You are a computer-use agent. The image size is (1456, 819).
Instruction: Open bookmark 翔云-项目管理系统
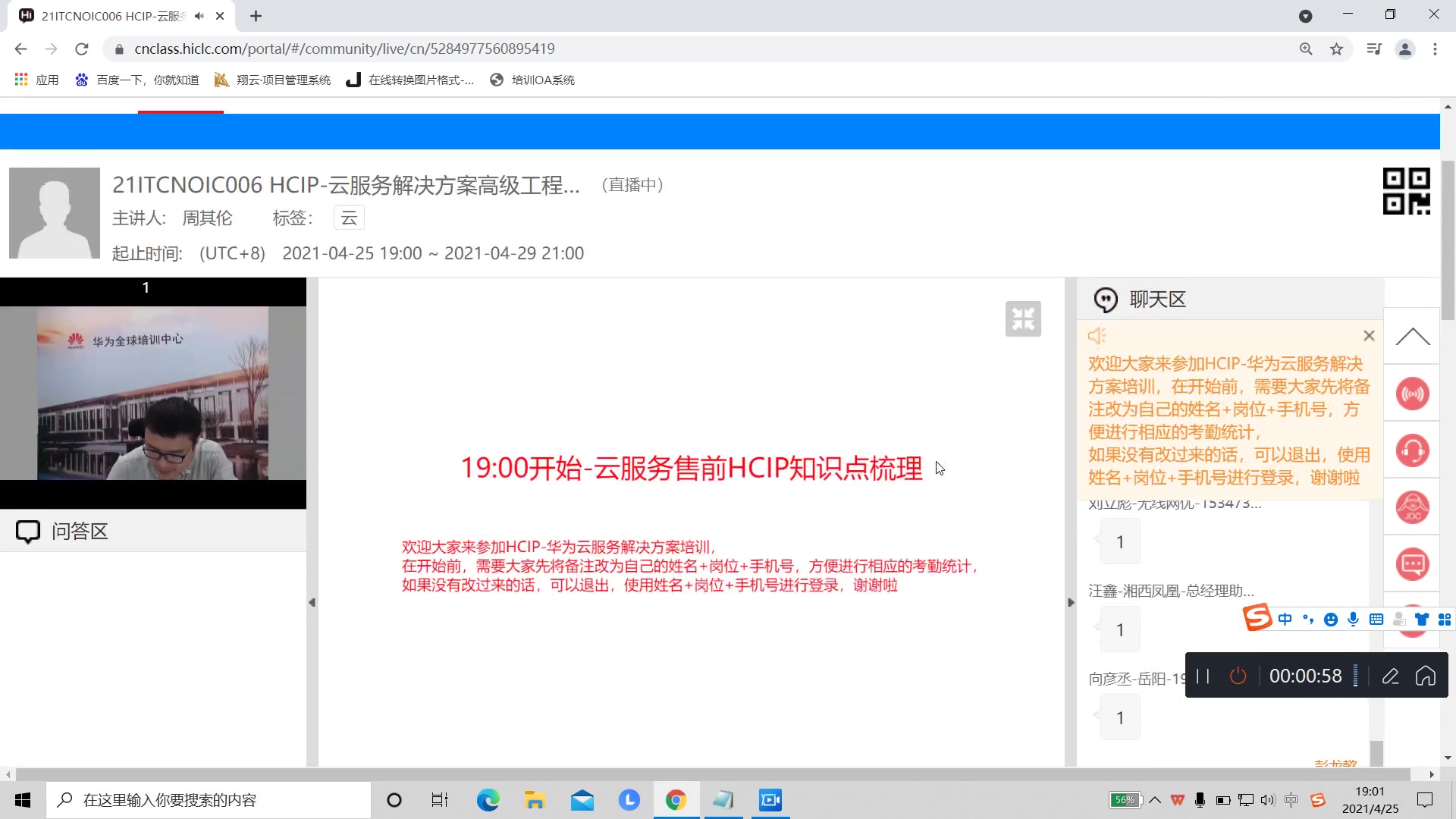tap(272, 80)
